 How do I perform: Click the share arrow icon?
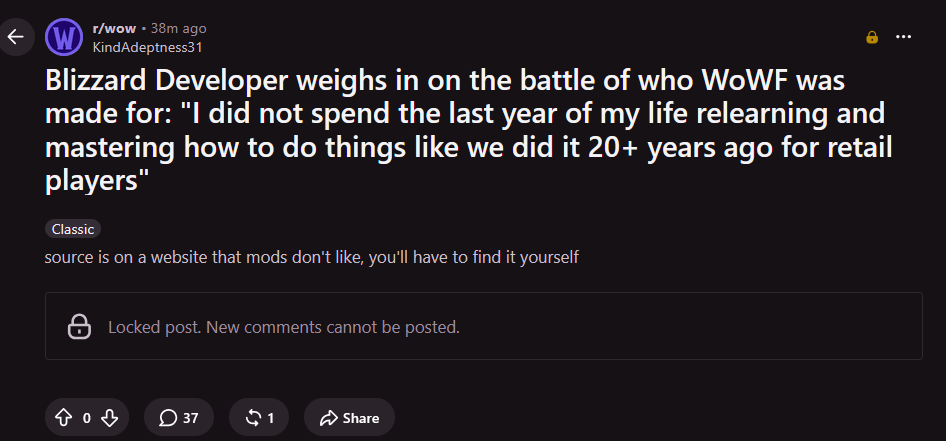(328, 417)
